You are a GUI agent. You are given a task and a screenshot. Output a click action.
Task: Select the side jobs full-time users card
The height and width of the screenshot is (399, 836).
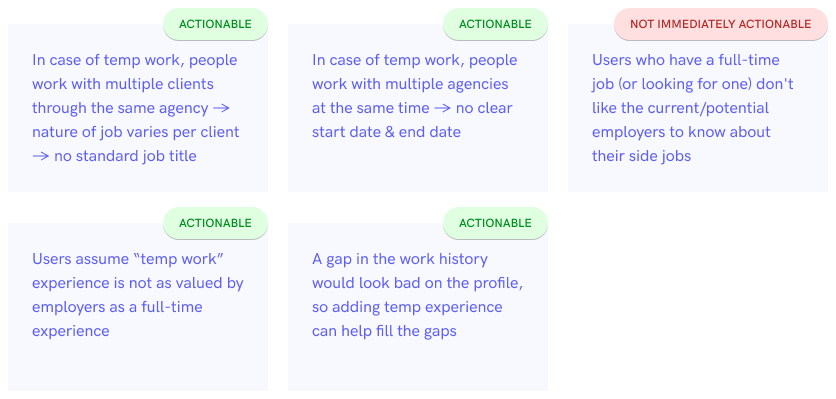(697, 108)
